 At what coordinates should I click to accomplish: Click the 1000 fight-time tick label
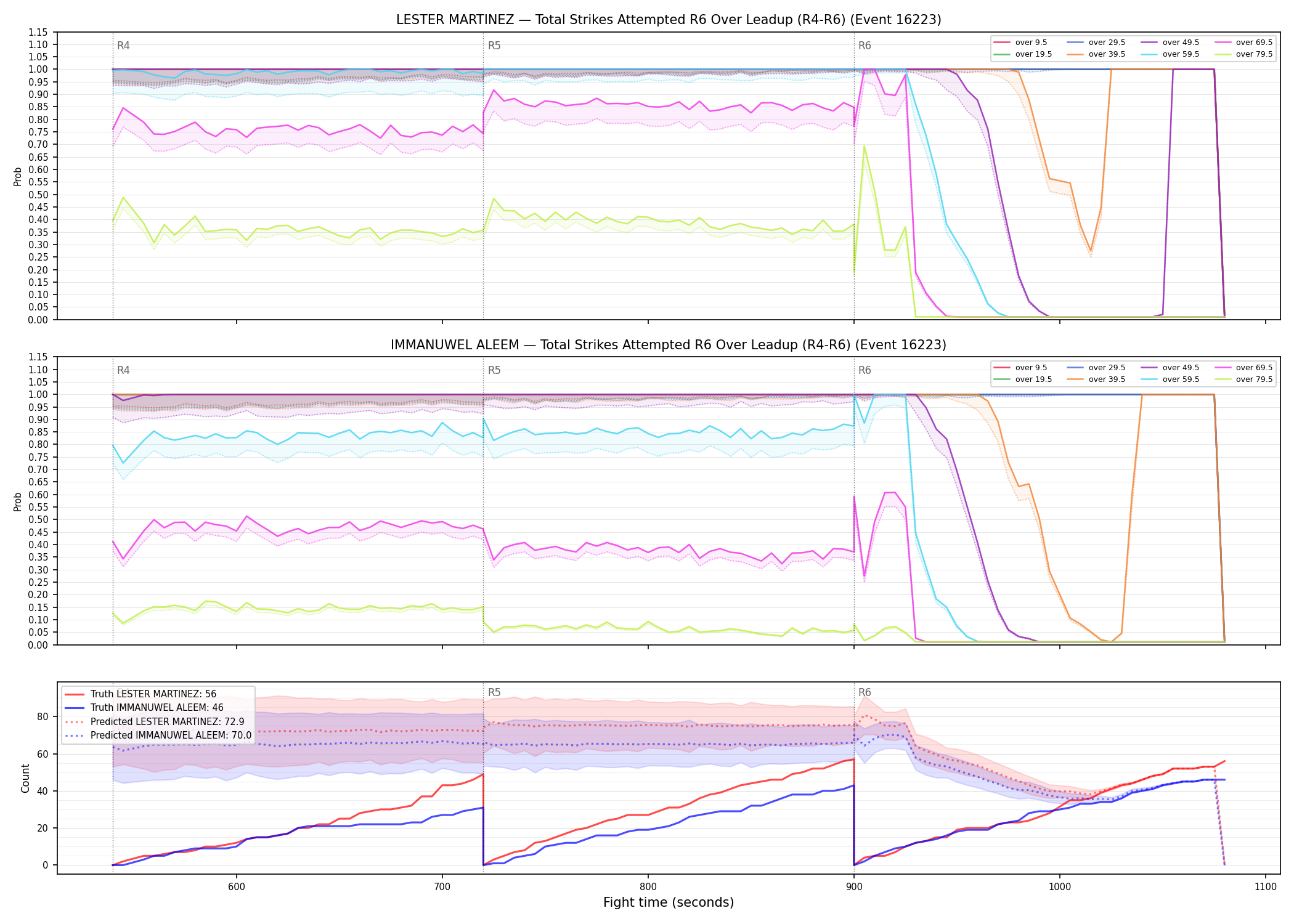pyautogui.click(x=1060, y=887)
